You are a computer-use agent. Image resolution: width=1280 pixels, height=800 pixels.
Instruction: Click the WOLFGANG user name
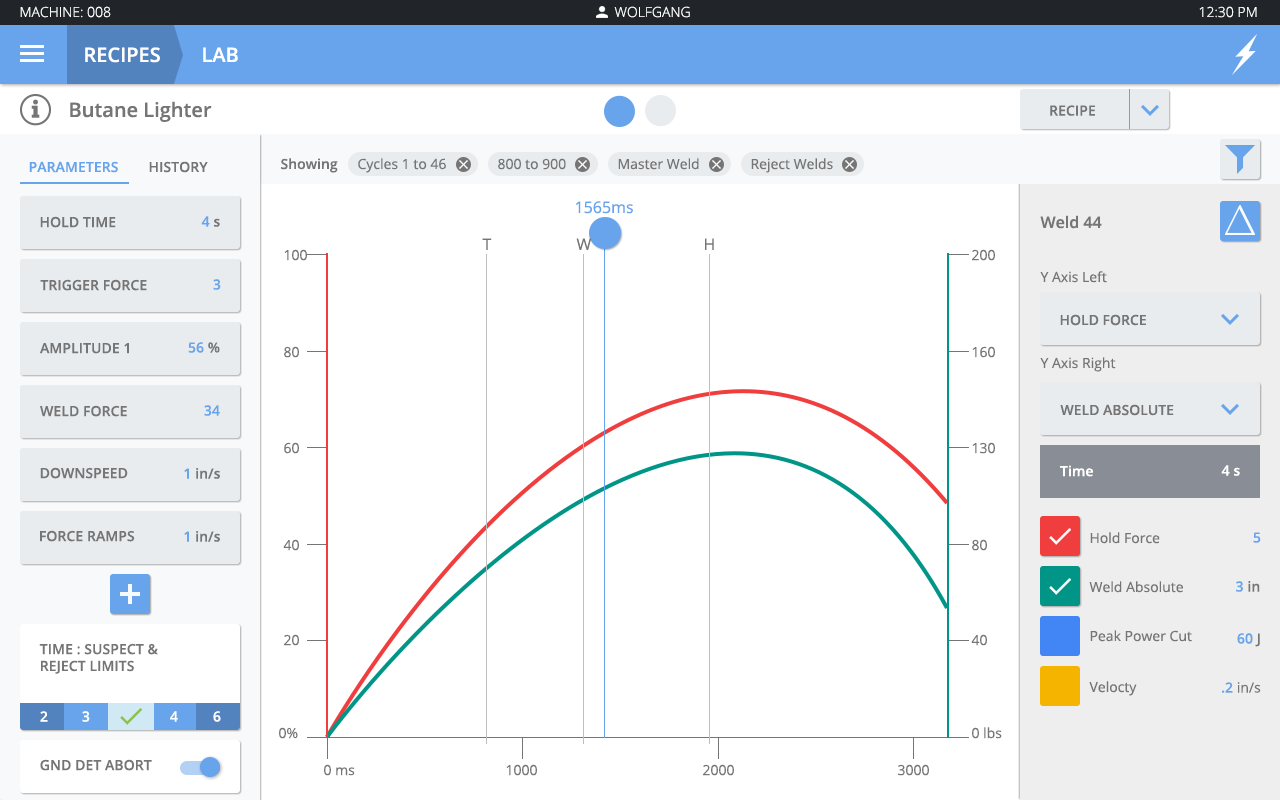pos(651,12)
